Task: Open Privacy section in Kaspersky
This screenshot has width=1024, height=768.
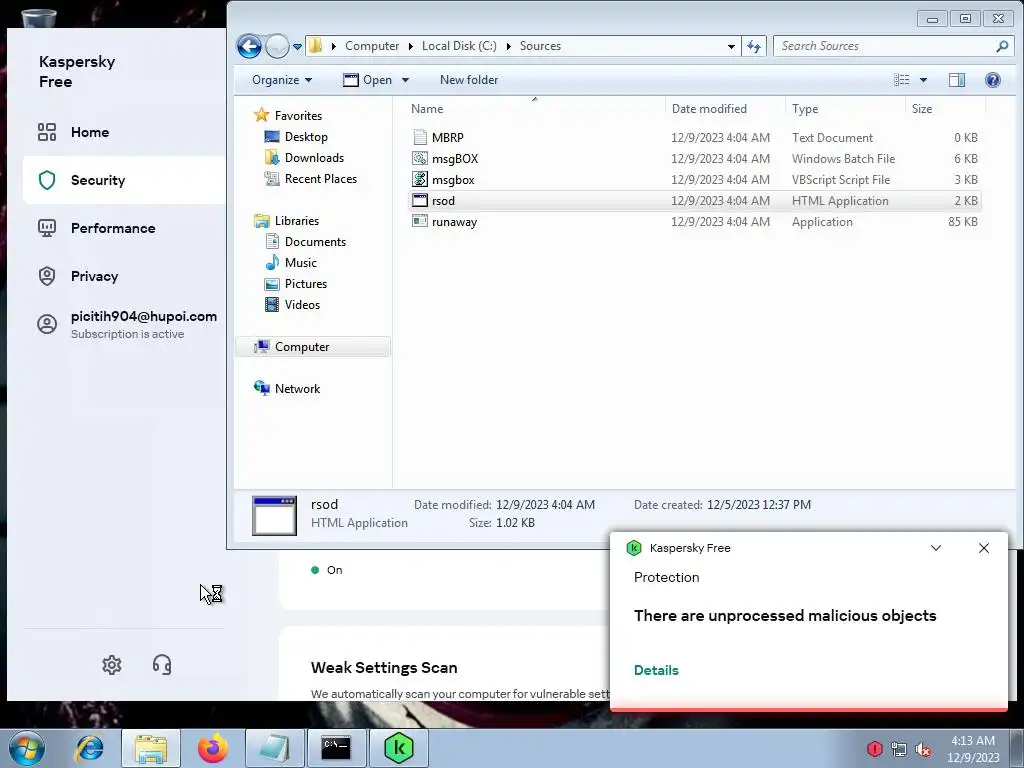Action: pos(94,276)
